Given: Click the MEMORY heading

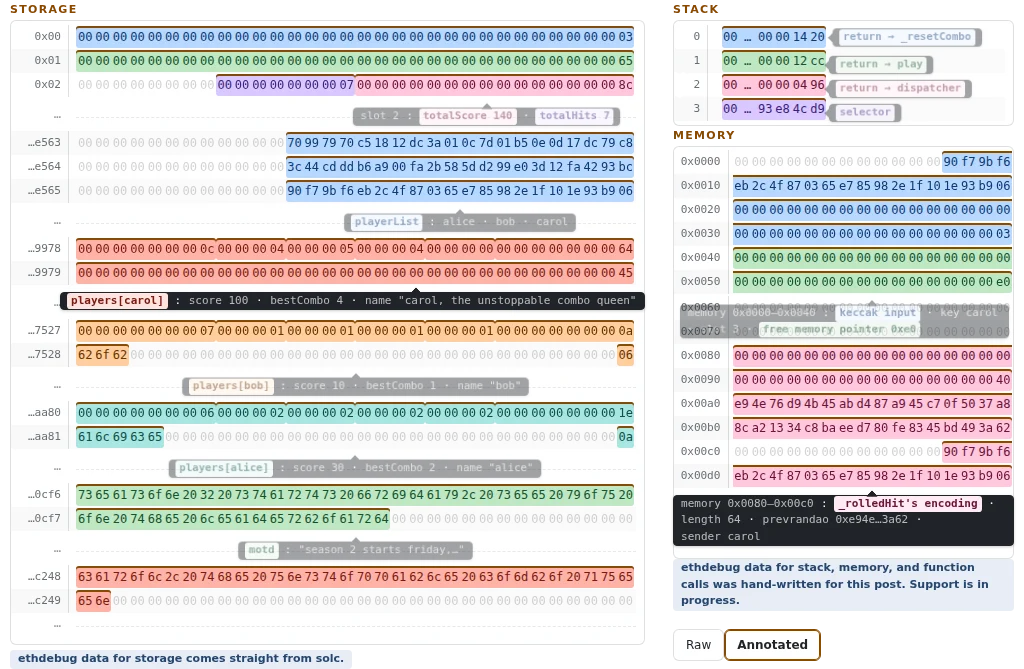Looking at the screenshot, I should click(704, 135).
